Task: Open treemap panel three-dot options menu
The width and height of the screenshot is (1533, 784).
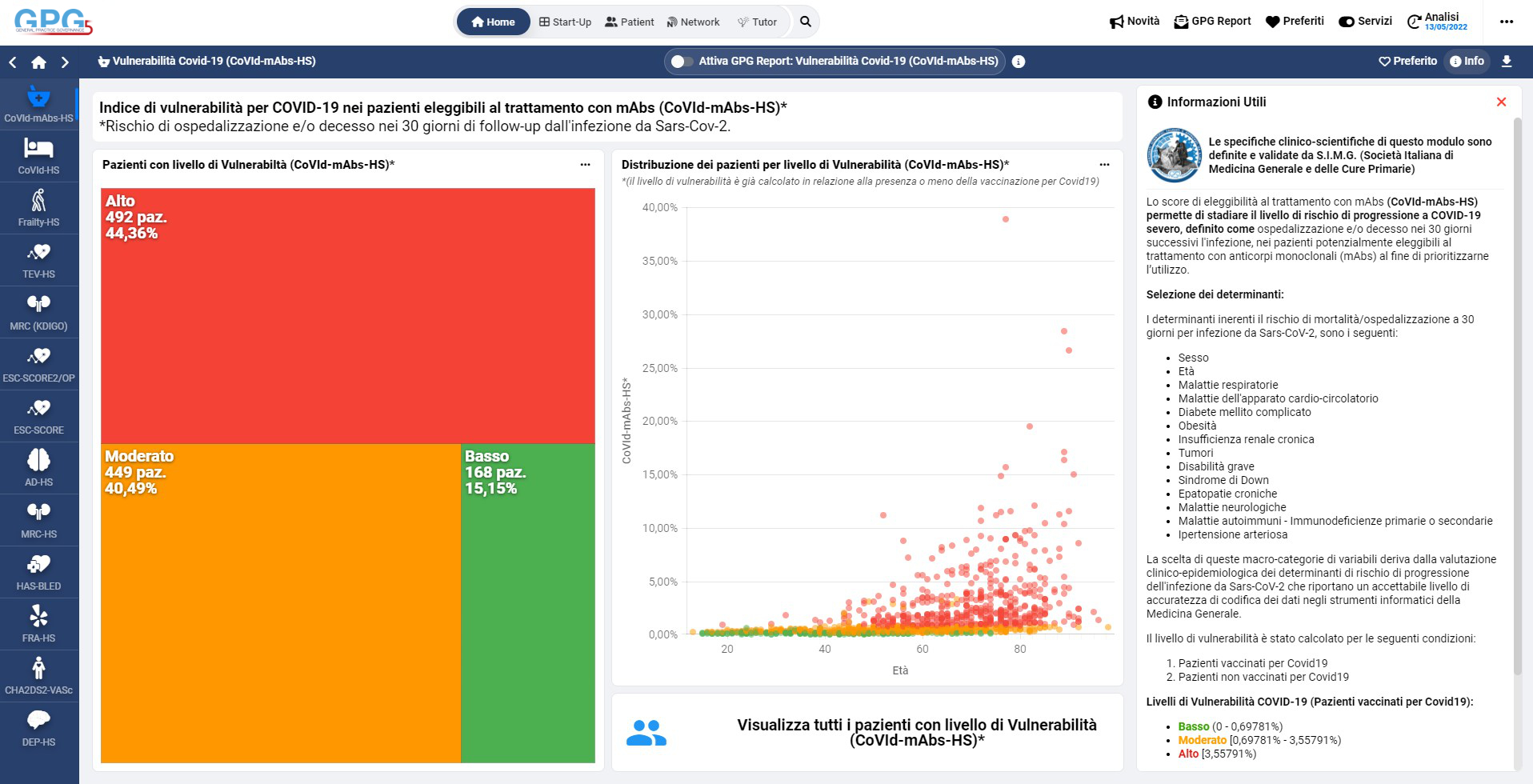Action: point(585,165)
